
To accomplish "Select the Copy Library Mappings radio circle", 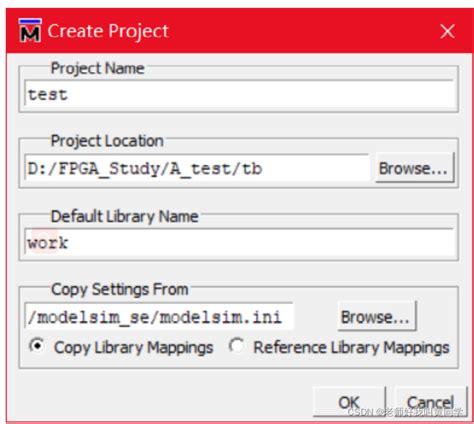I will pyautogui.click(x=37, y=346).
